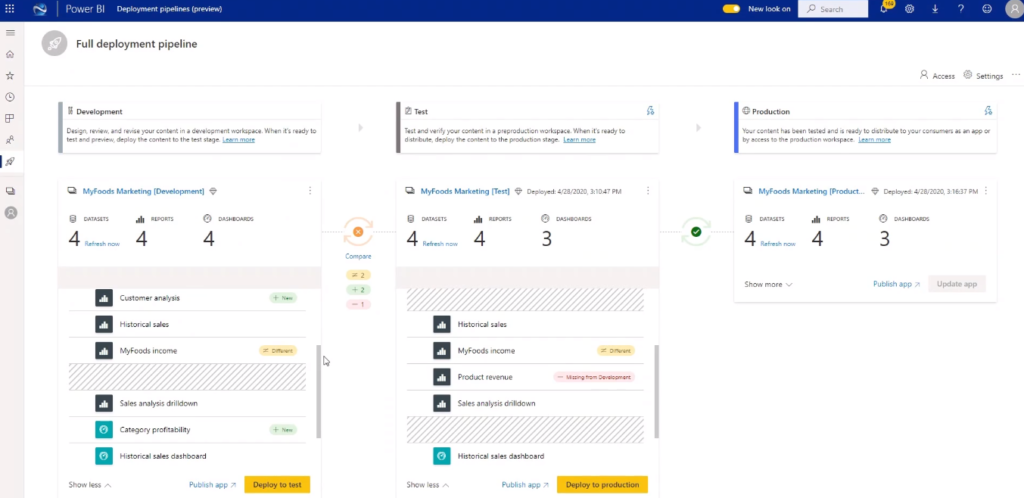Click the Deploy to production button

tap(602, 485)
